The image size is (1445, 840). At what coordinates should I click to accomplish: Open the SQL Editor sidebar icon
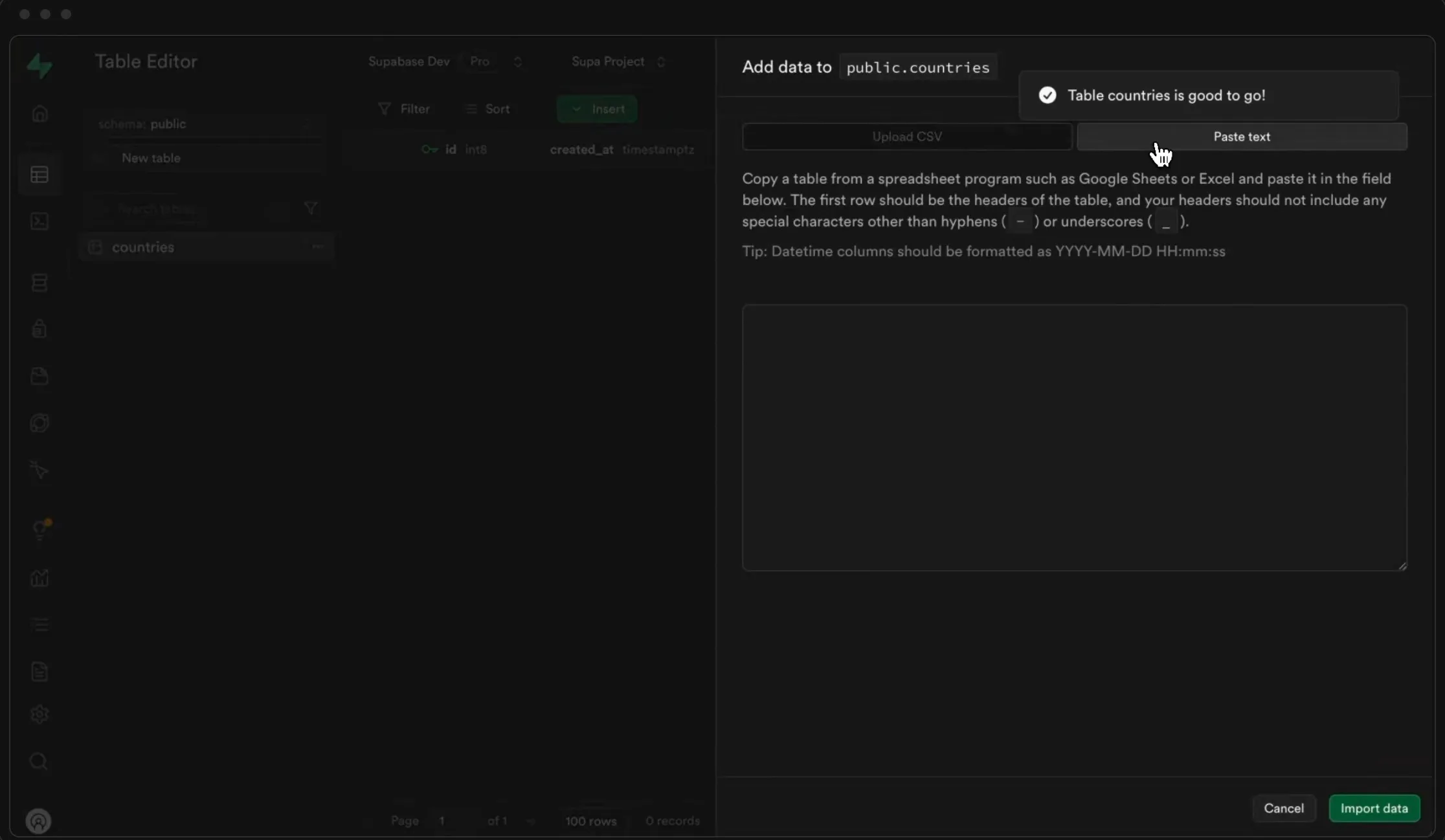coord(39,221)
